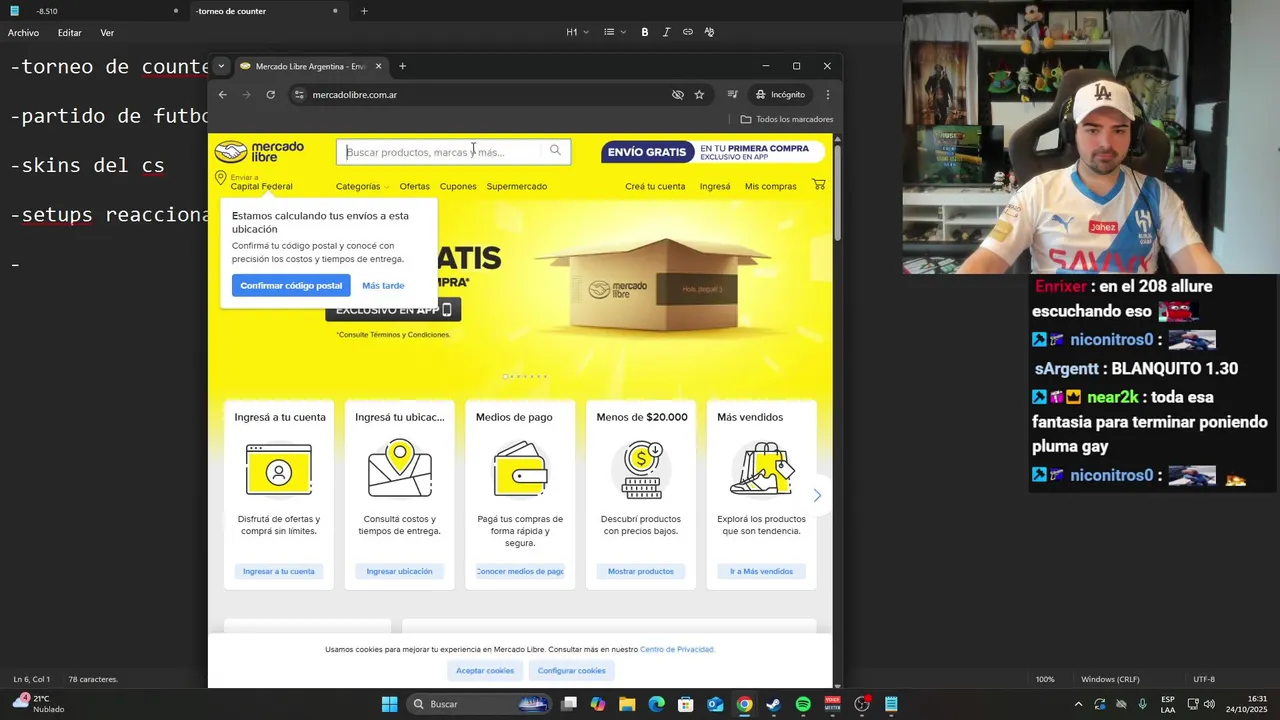Click the map pin Ingresá tu ubicación illustration

click(x=400, y=469)
